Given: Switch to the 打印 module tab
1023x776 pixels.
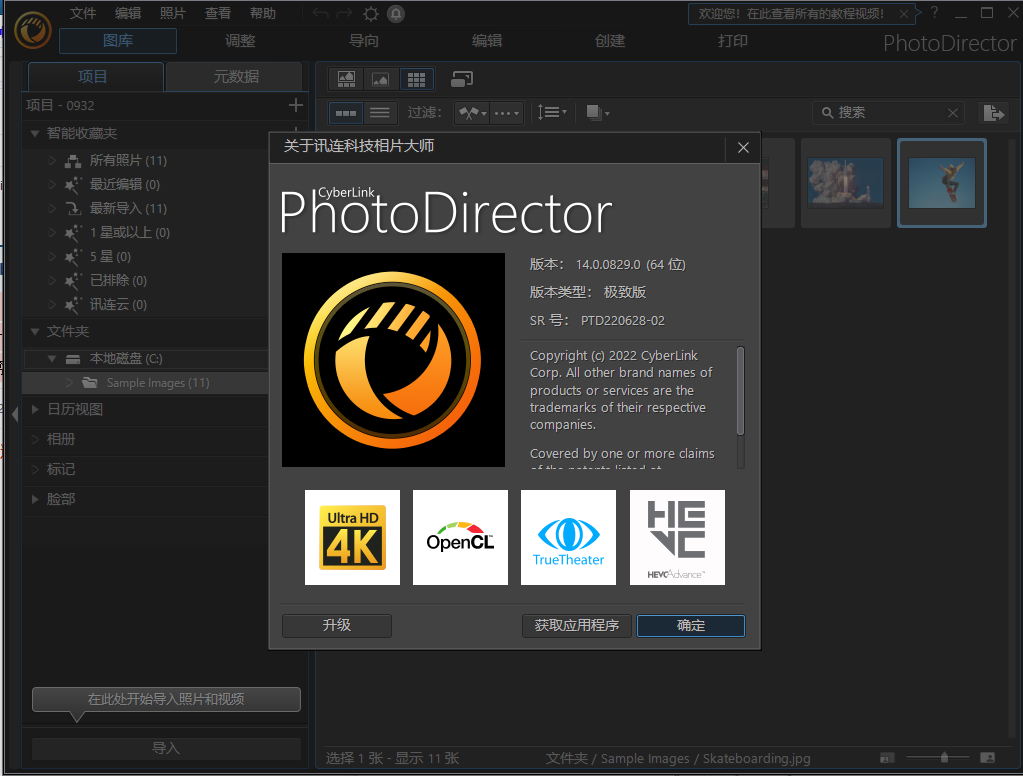Looking at the screenshot, I should coord(733,41).
